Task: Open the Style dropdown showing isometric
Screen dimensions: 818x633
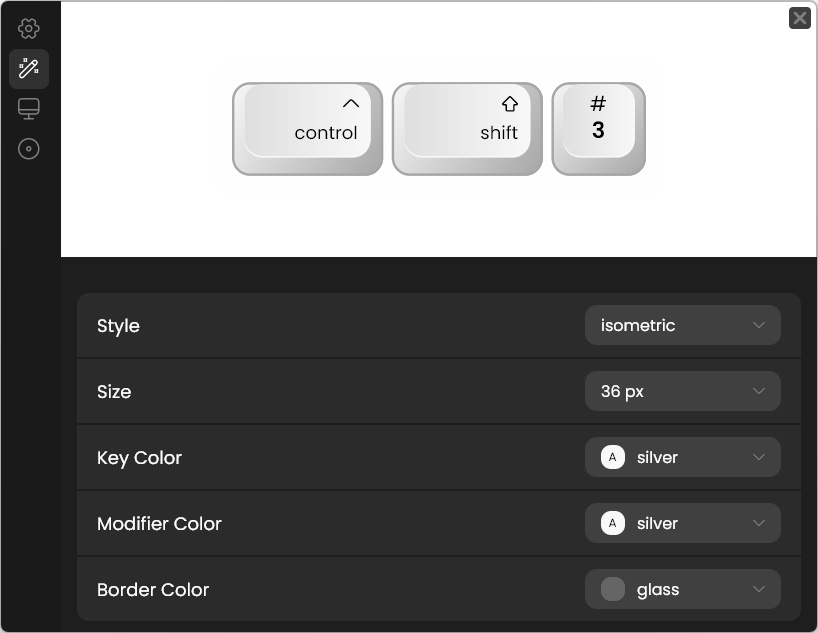Action: [x=682, y=325]
